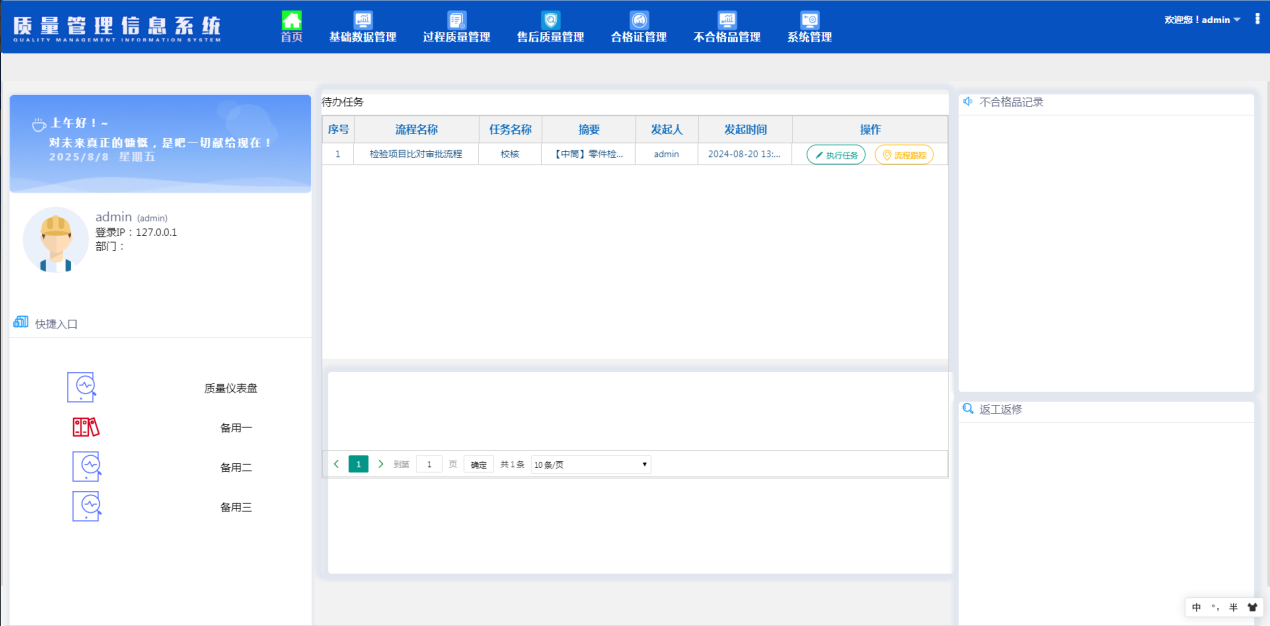The width and height of the screenshot is (1270, 626).
Task: Open the 首页 home icon
Action: click(x=291, y=21)
